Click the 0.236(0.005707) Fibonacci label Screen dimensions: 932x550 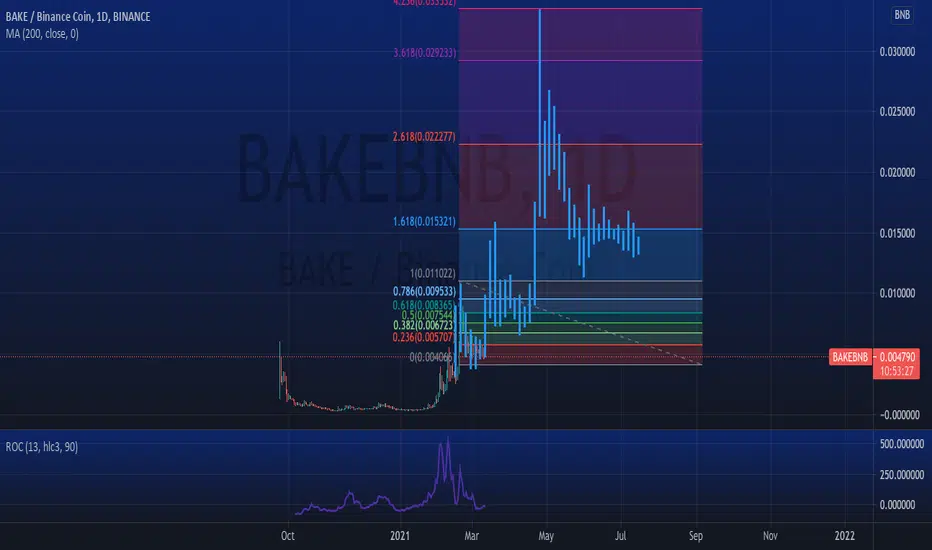point(424,337)
